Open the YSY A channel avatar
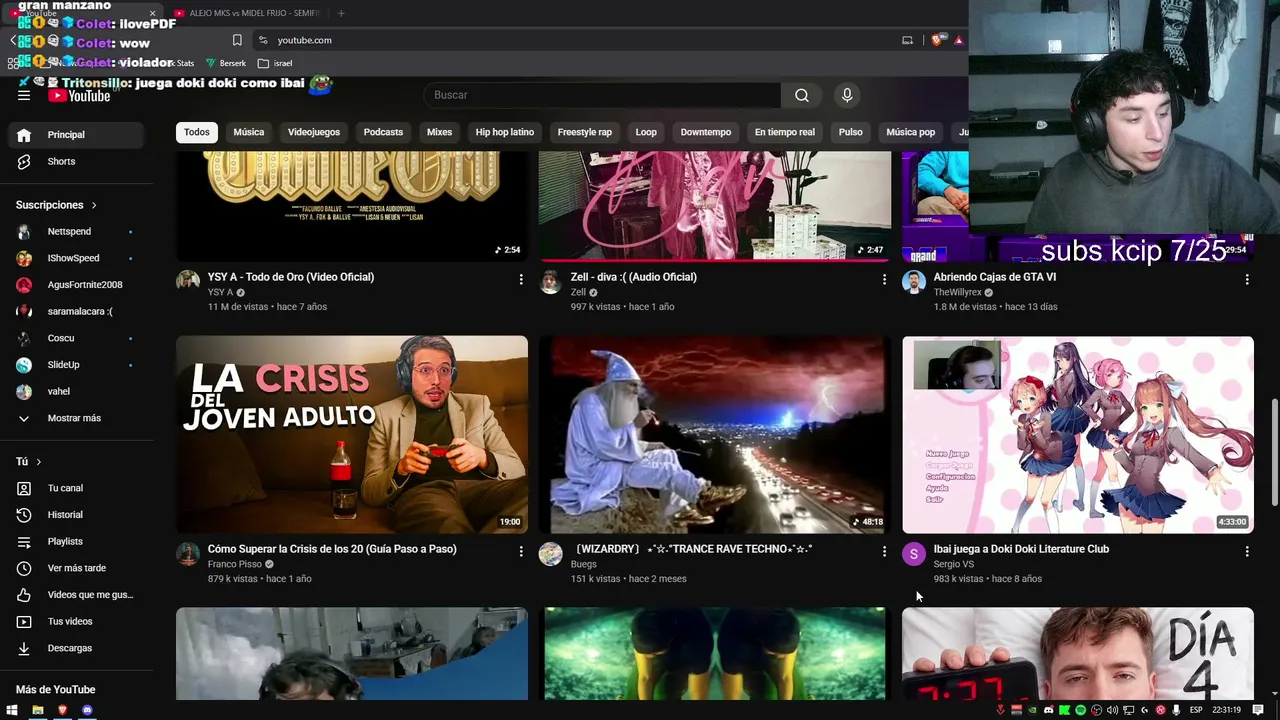This screenshot has width=1280, height=720. [x=188, y=280]
